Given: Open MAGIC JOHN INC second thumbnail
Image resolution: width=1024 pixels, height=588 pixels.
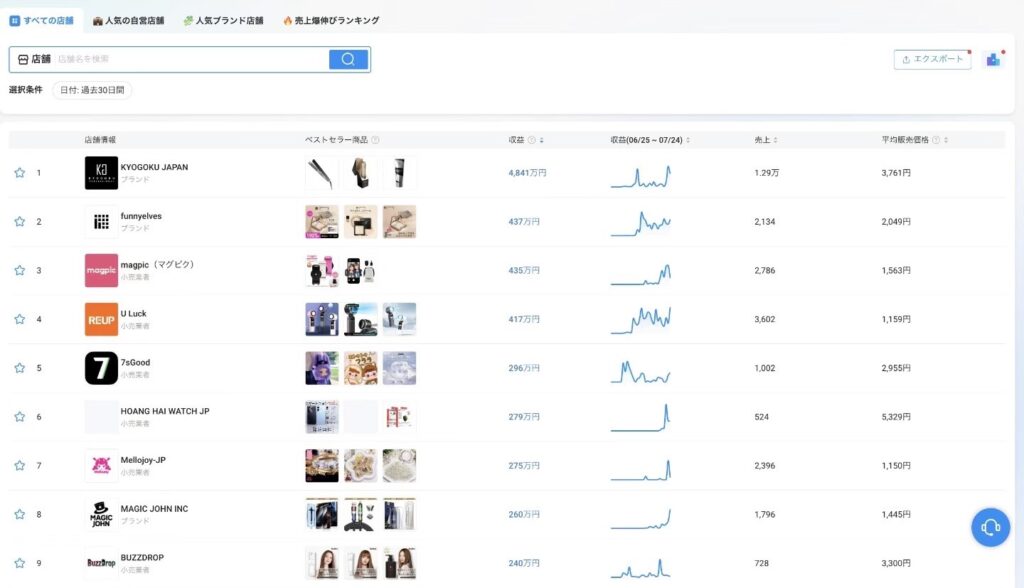Looking at the screenshot, I should coord(360,514).
